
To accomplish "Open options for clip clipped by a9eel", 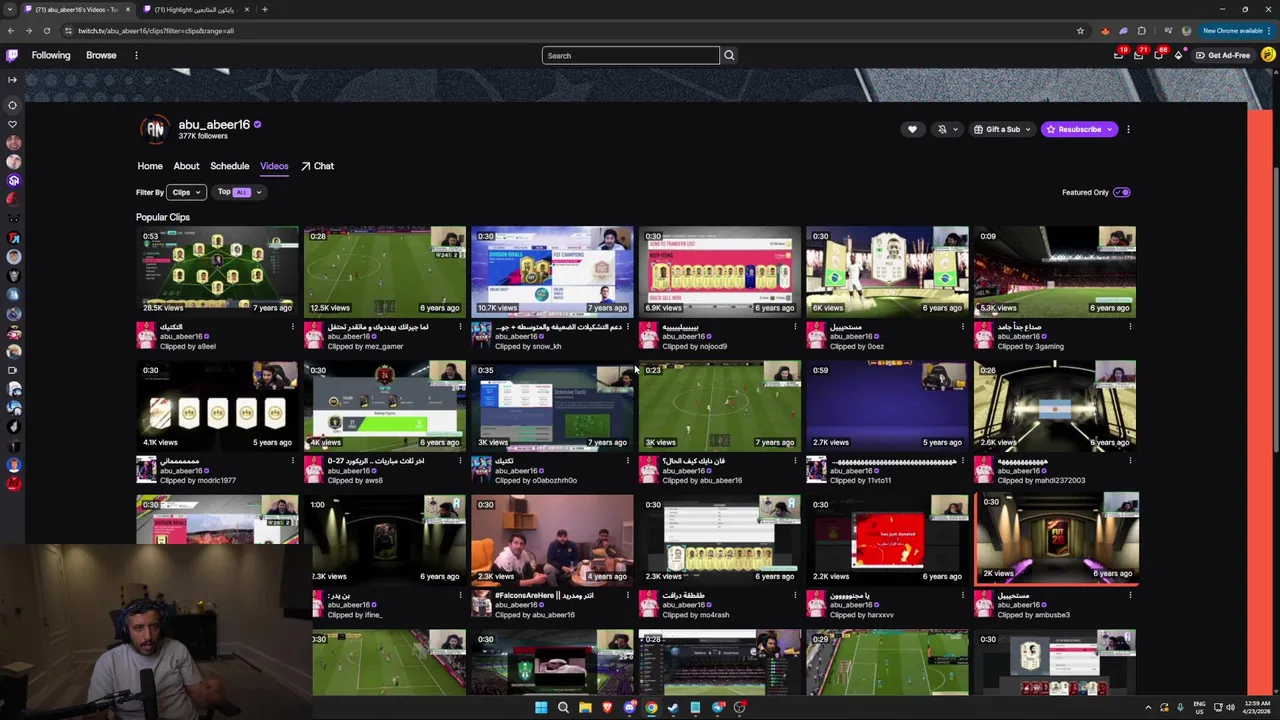I will pos(293,327).
